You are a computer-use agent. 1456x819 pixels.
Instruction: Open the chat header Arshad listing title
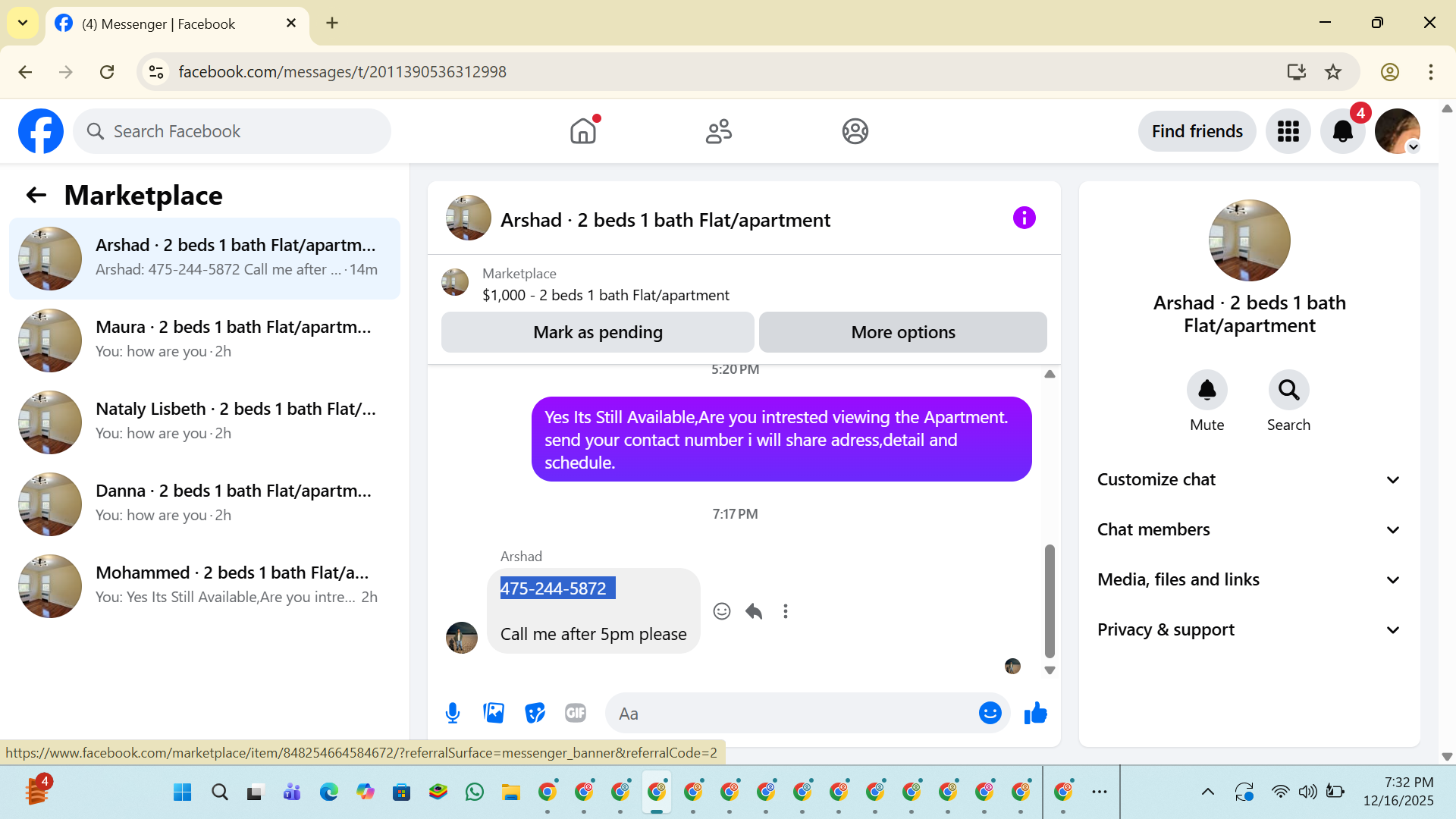(665, 220)
